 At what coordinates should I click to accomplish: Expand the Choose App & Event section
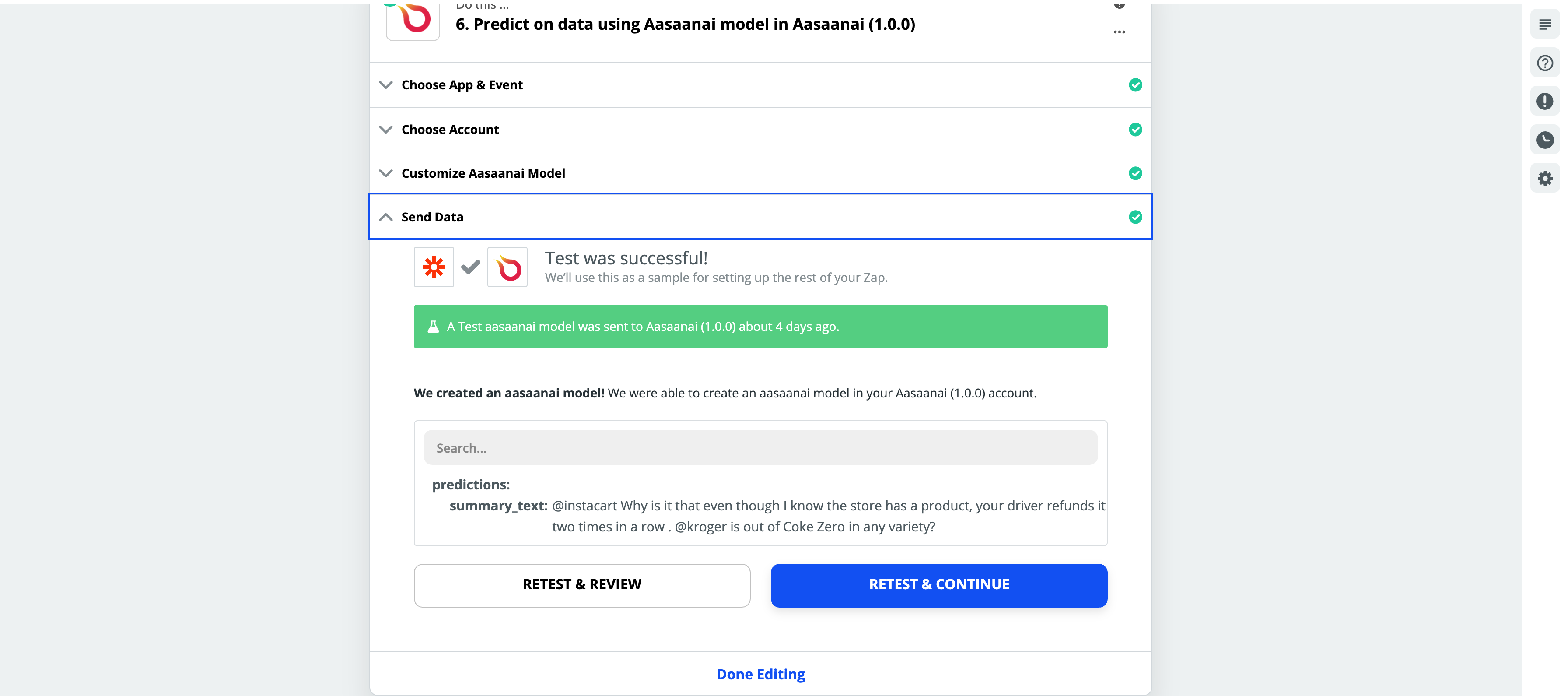click(x=760, y=84)
